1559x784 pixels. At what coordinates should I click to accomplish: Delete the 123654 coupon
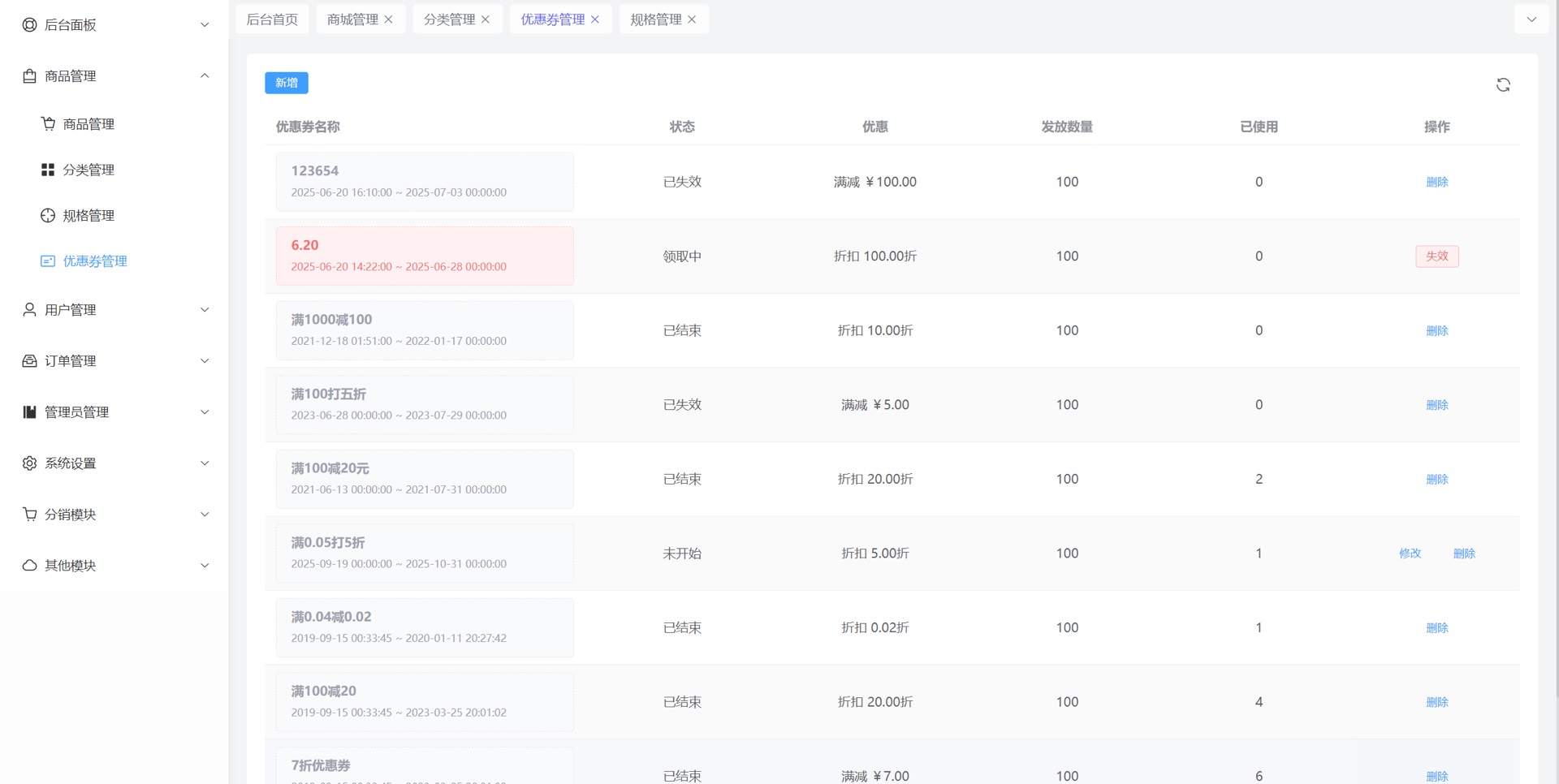pyautogui.click(x=1437, y=182)
